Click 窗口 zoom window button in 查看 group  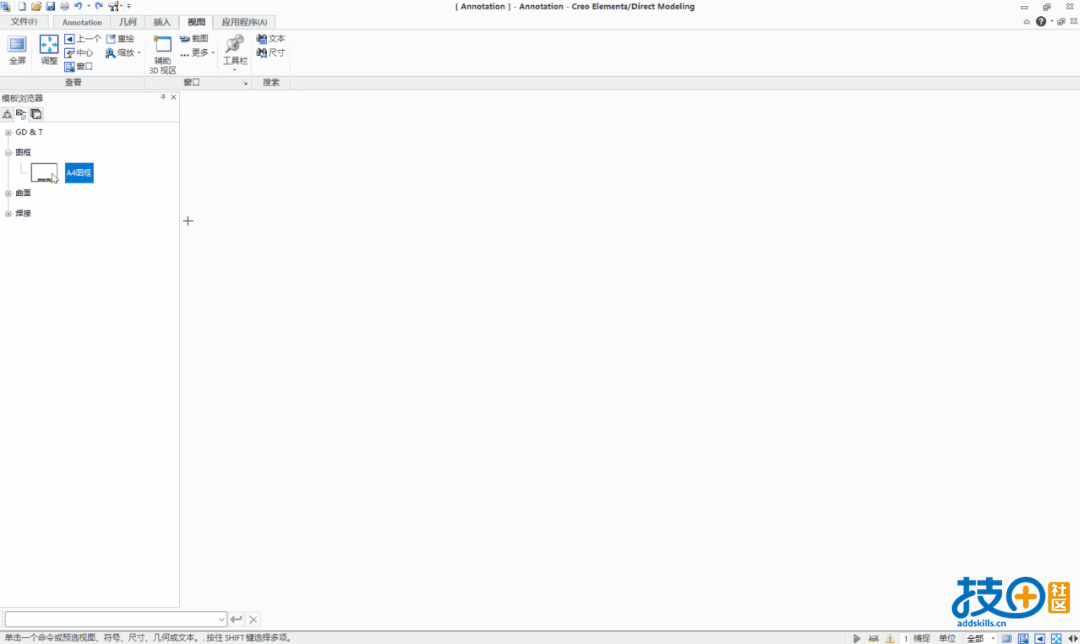79,67
